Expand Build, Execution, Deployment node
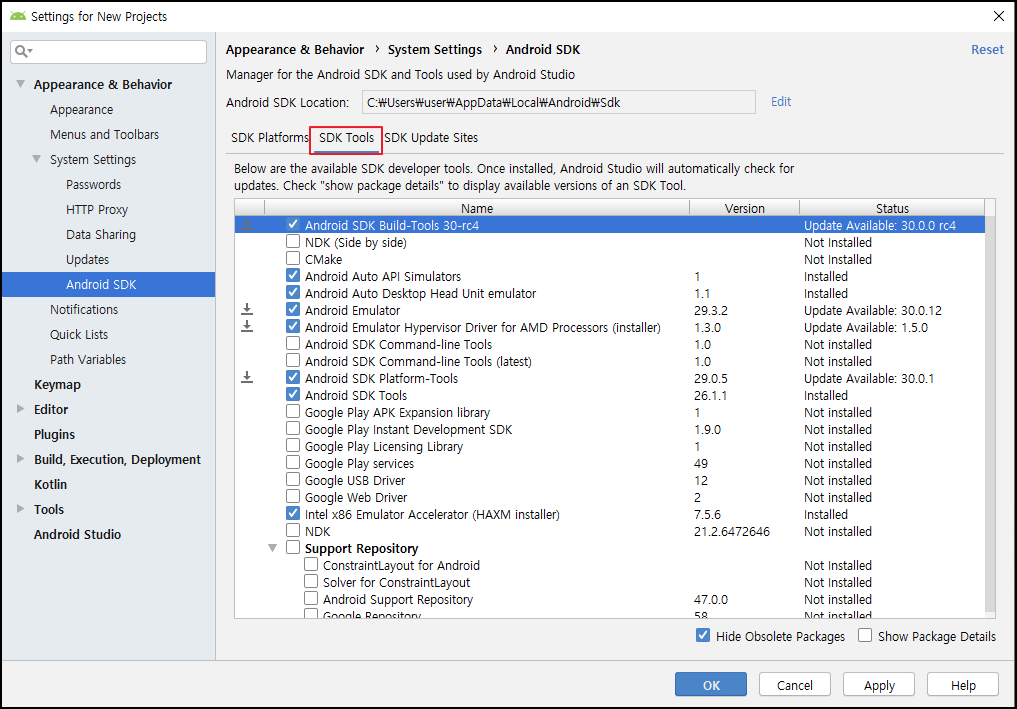Image resolution: width=1017 pixels, height=709 pixels. click(21, 459)
